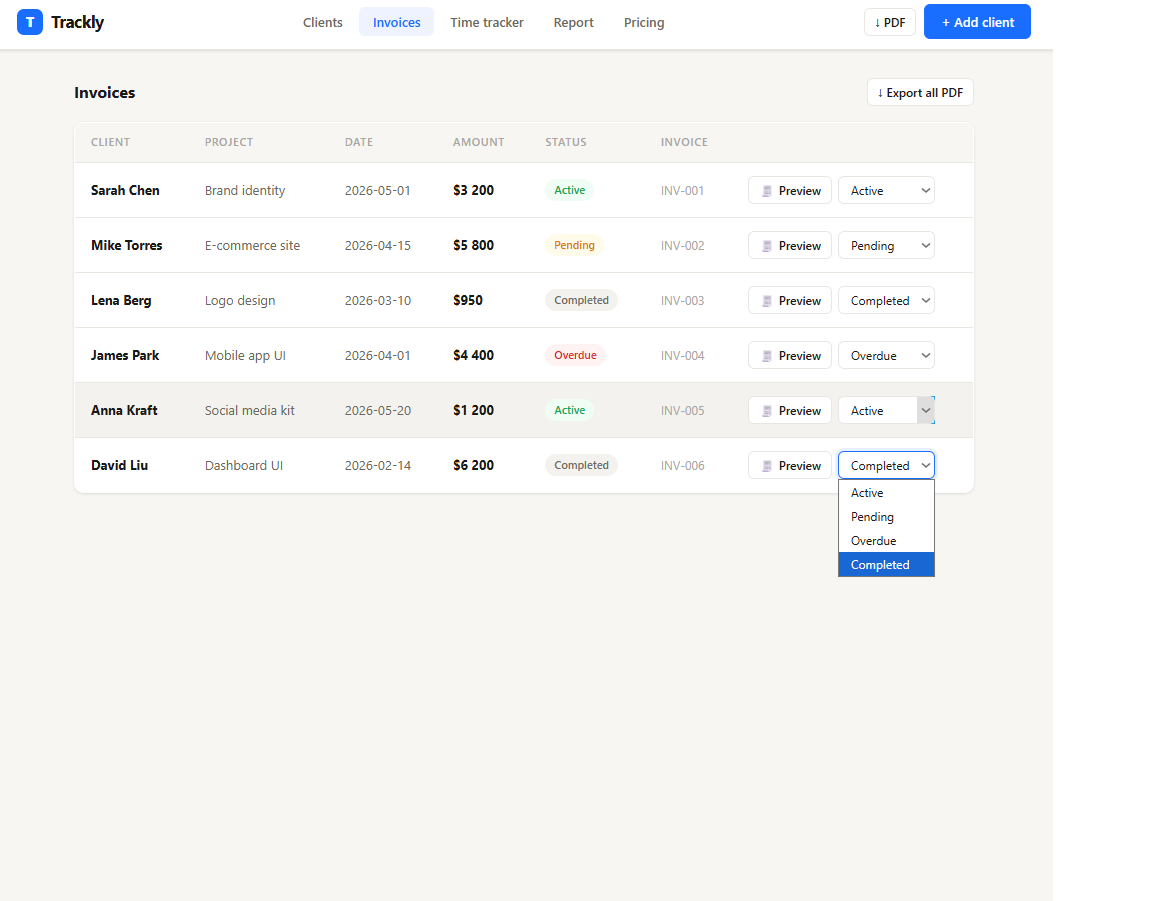This screenshot has width=1152, height=901.
Task: Click the DATE column header
Action: point(359,143)
